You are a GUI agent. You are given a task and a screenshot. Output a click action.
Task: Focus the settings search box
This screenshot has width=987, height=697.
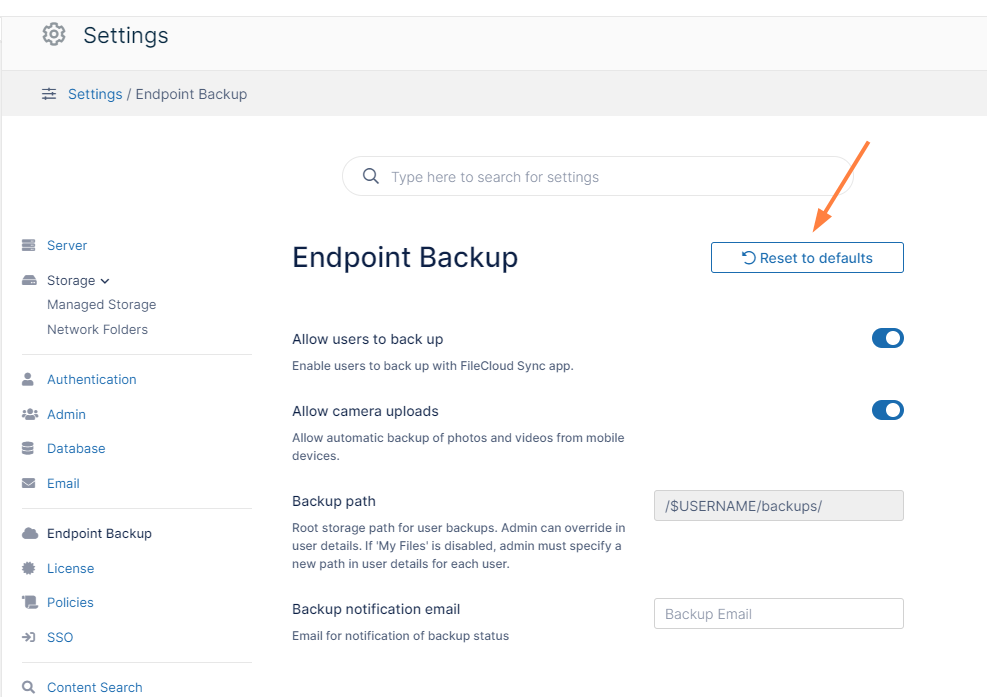coord(600,177)
